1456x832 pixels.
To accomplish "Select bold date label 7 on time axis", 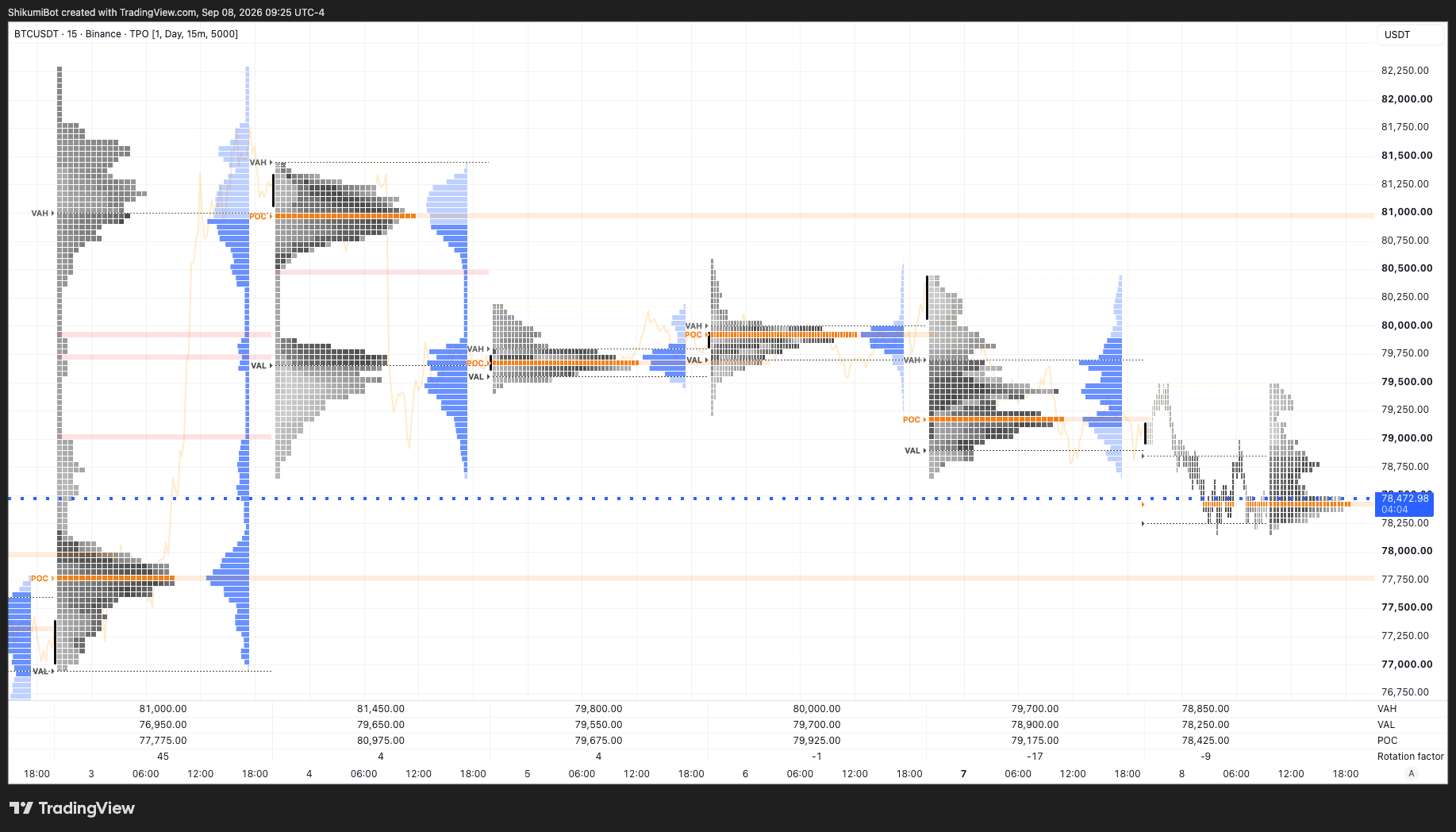I will pos(963,774).
